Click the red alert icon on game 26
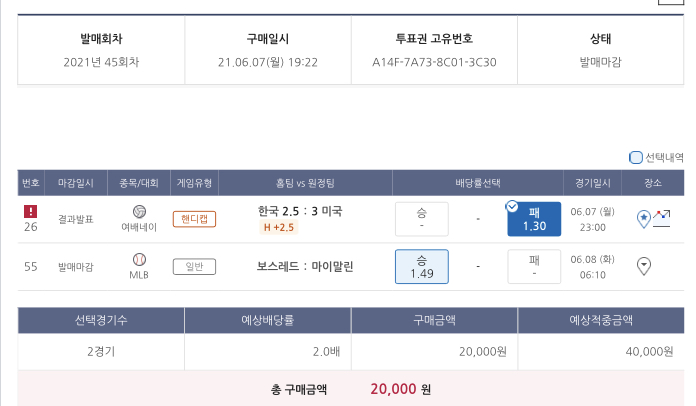Image resolution: width=696 pixels, height=406 pixels. (x=31, y=211)
